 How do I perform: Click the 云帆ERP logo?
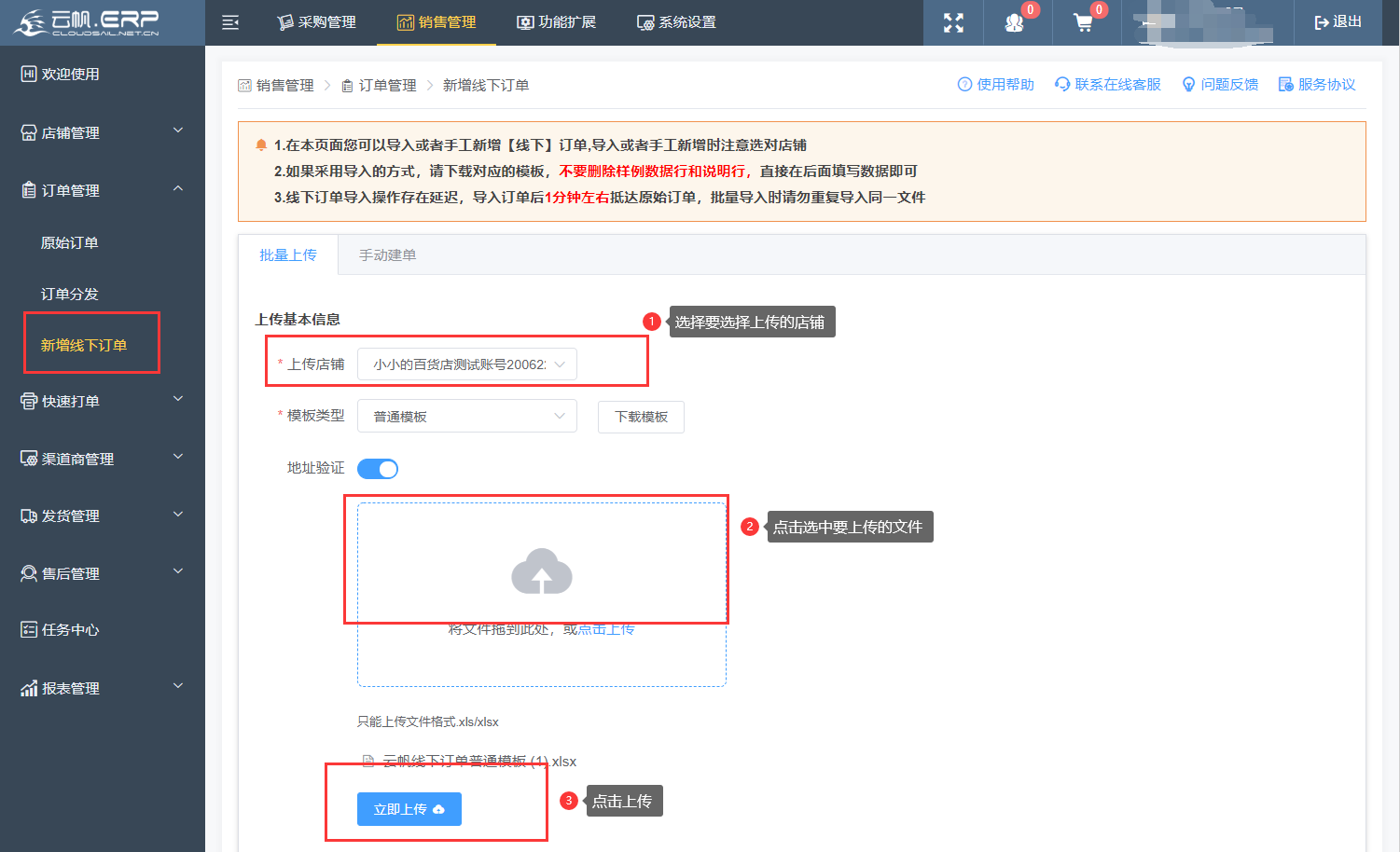coord(88,22)
